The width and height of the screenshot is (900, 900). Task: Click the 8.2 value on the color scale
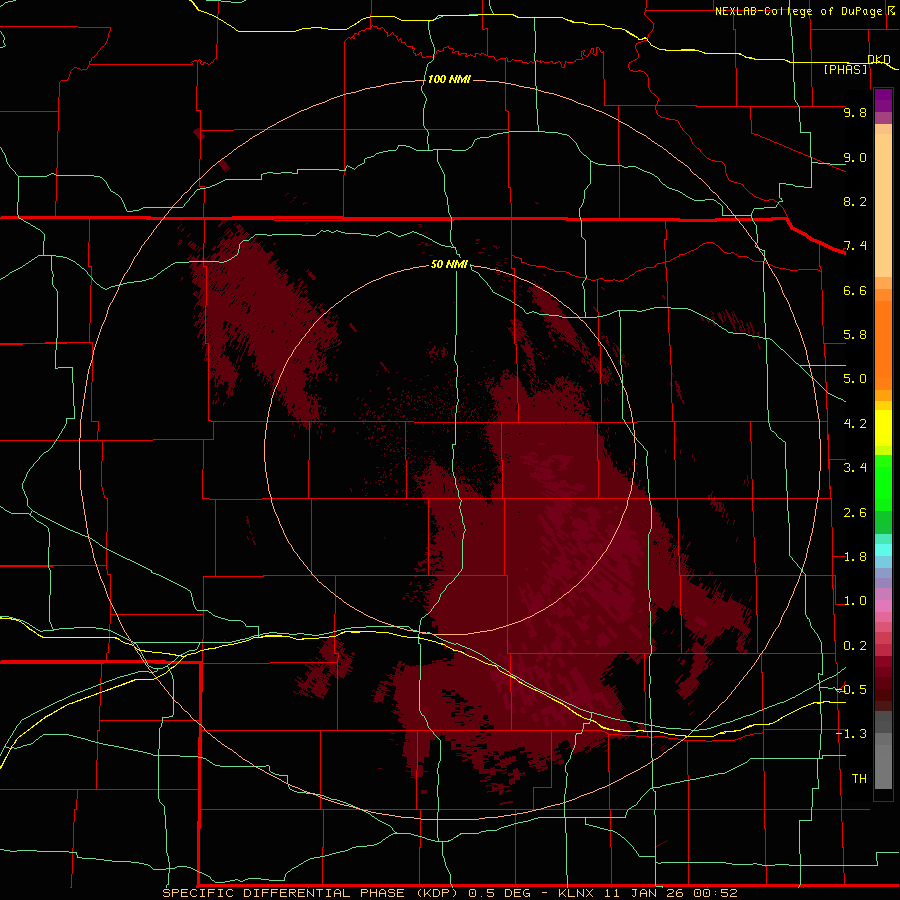click(855, 201)
